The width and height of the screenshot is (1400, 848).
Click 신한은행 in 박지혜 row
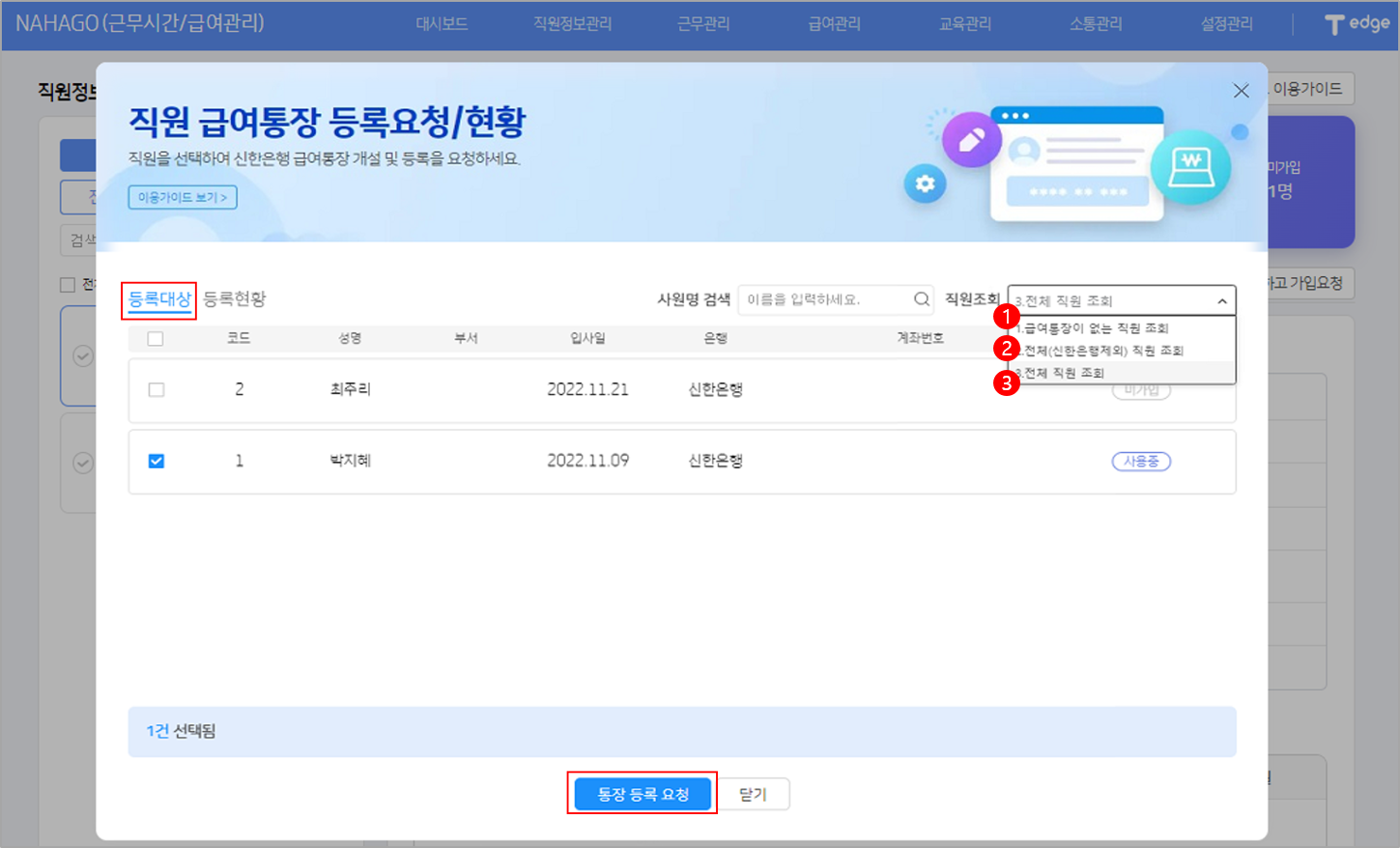715,461
